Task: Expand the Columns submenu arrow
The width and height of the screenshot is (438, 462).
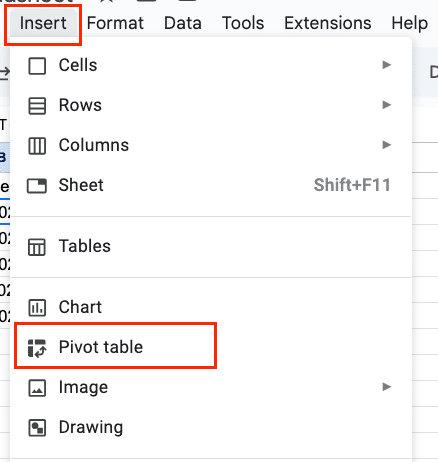Action: point(386,145)
